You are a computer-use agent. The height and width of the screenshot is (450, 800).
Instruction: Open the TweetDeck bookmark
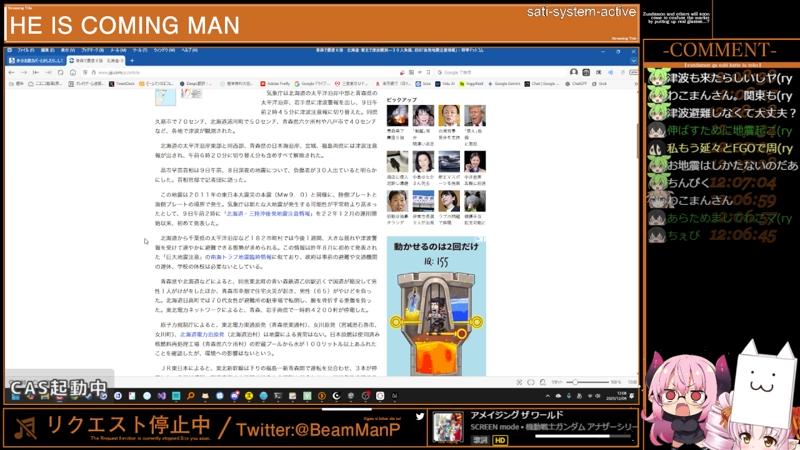(122, 84)
